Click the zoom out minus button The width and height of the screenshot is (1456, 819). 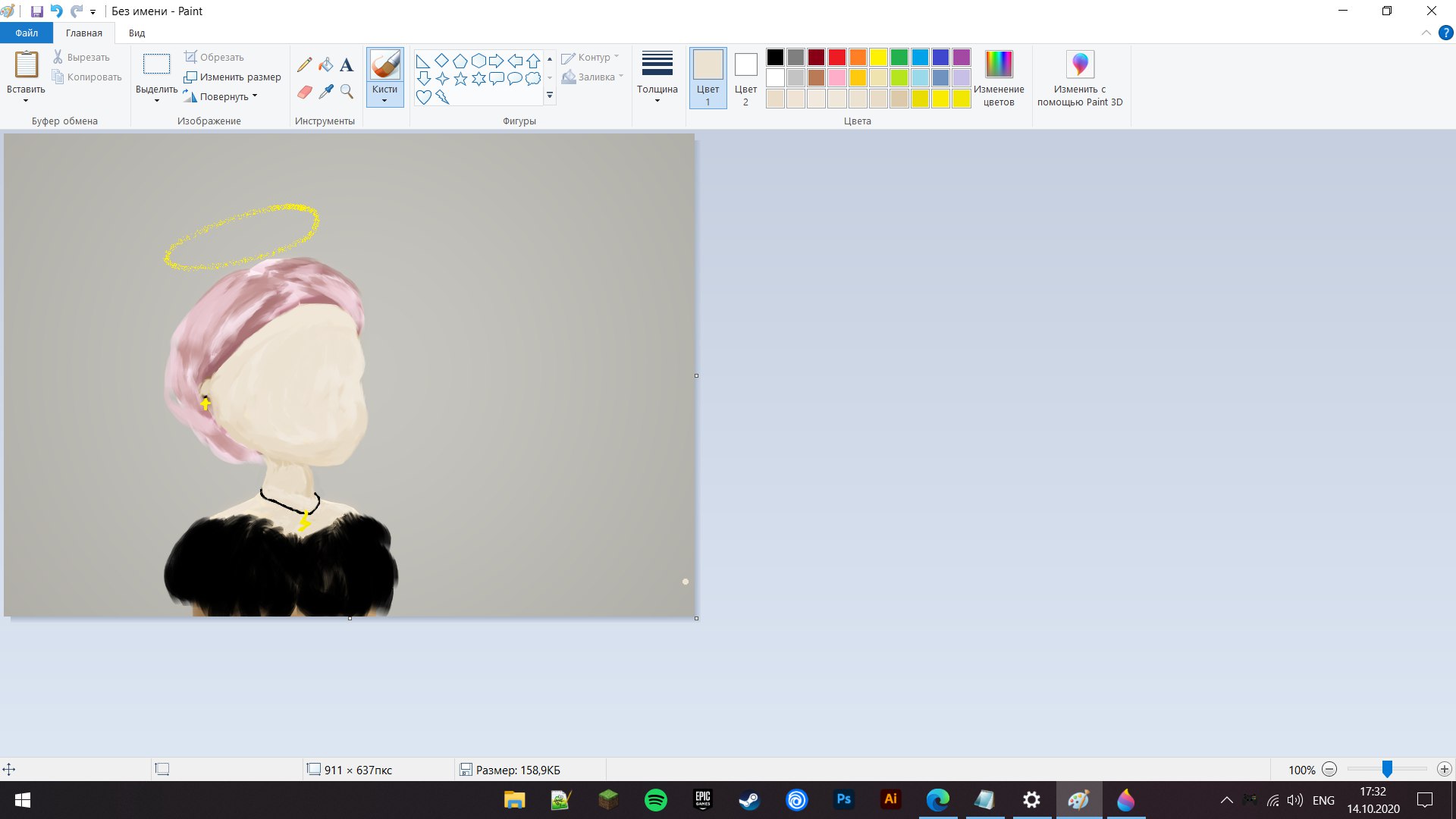tap(1329, 769)
